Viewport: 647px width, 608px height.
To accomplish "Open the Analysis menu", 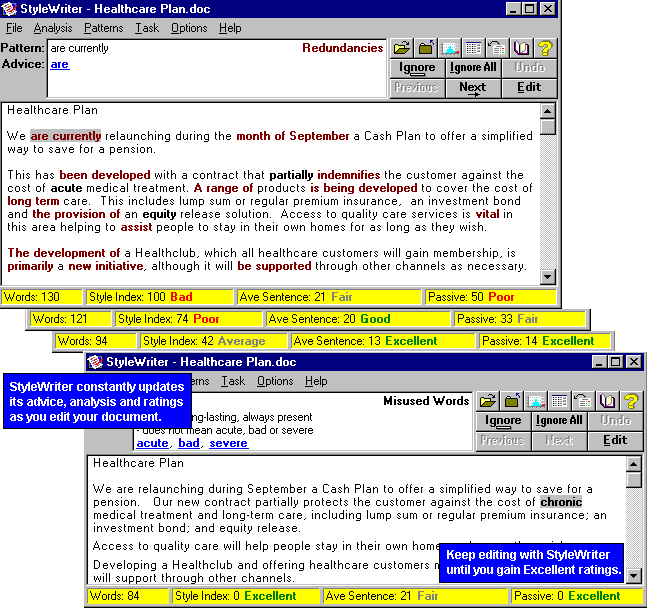I will click(53, 28).
